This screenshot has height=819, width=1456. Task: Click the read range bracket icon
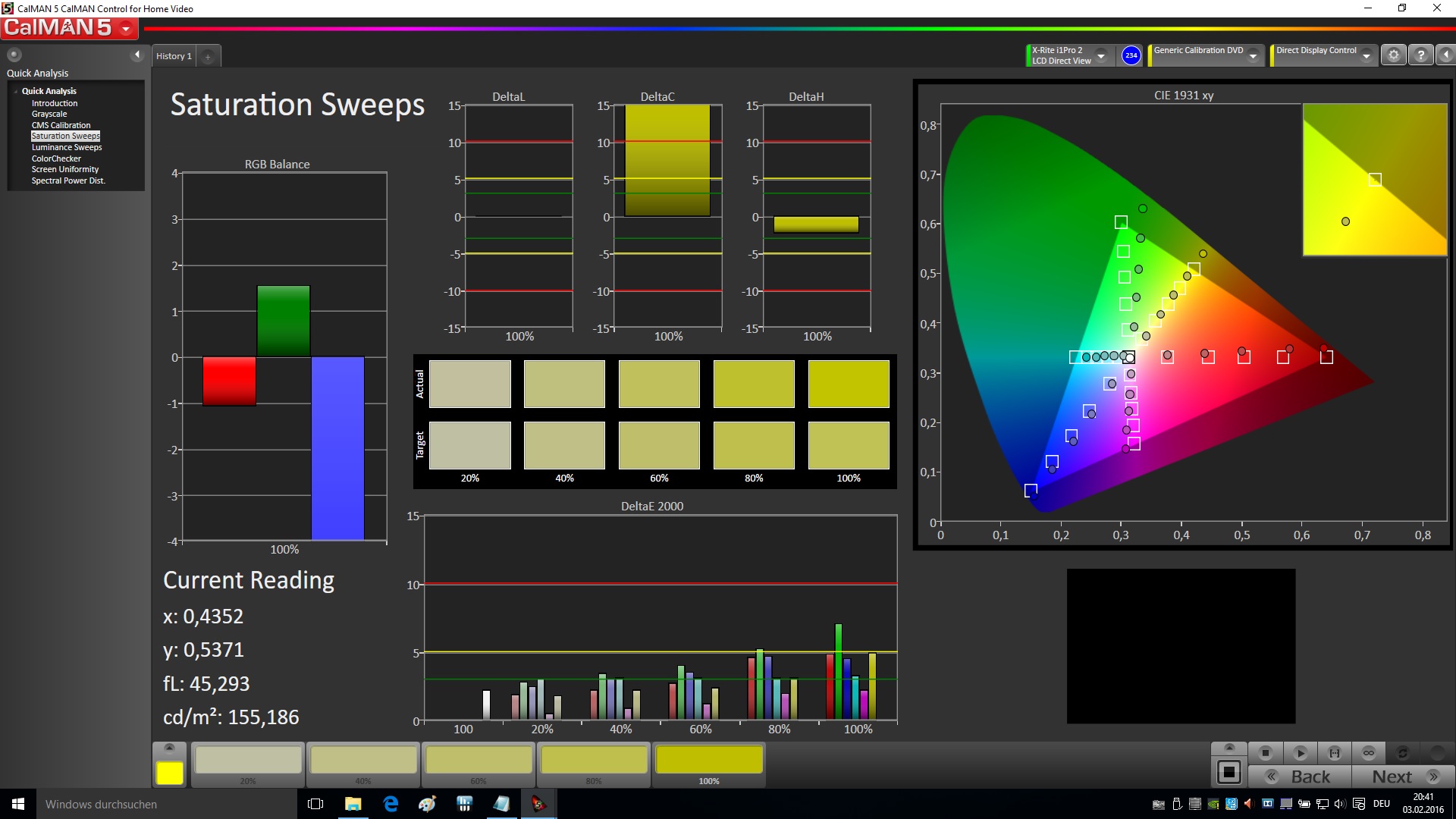pyautogui.click(x=1335, y=753)
